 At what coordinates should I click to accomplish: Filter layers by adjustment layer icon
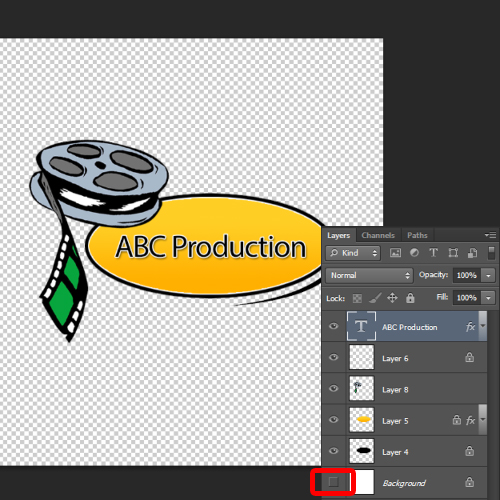pos(414,253)
